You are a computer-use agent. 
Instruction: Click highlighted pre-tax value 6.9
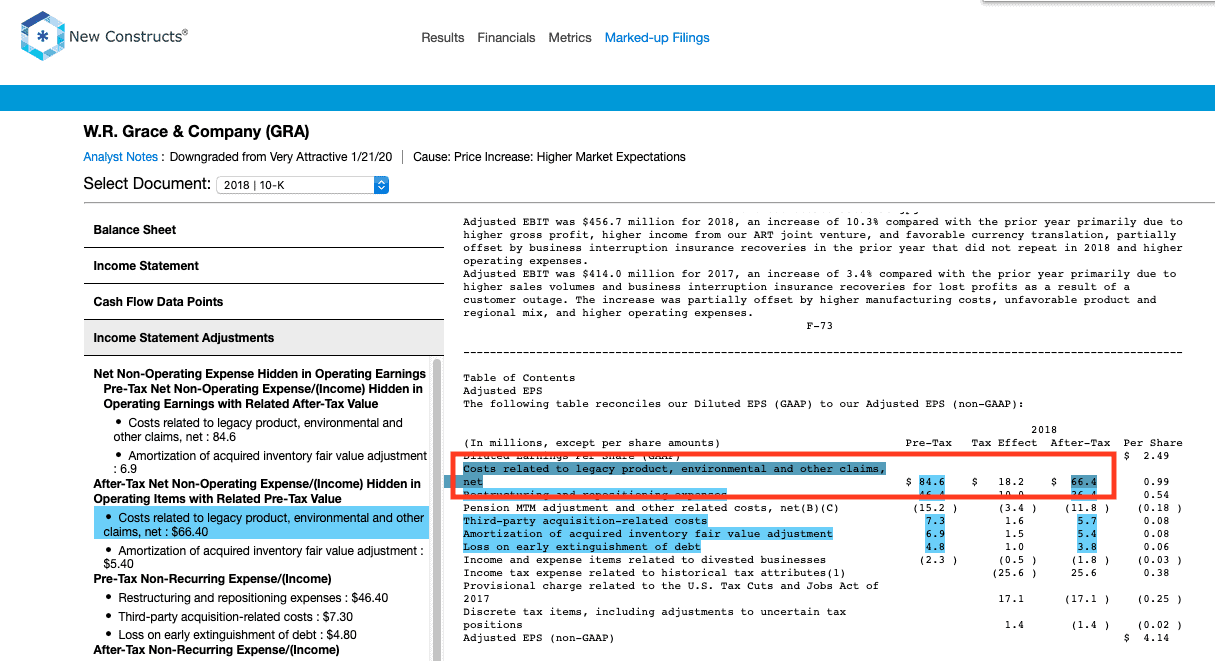(x=935, y=534)
